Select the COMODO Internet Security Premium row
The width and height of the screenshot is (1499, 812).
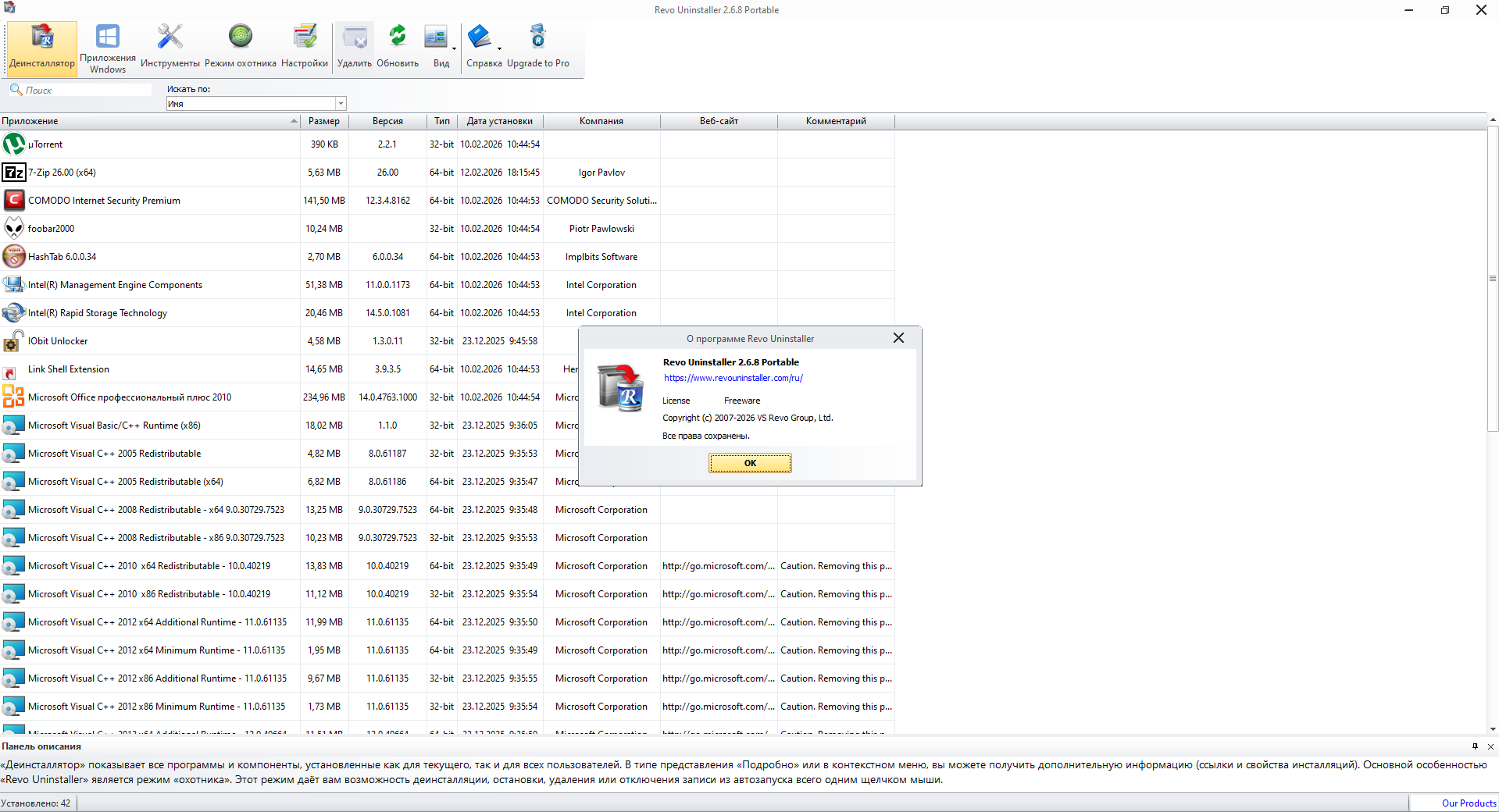pyautogui.click(x=104, y=201)
